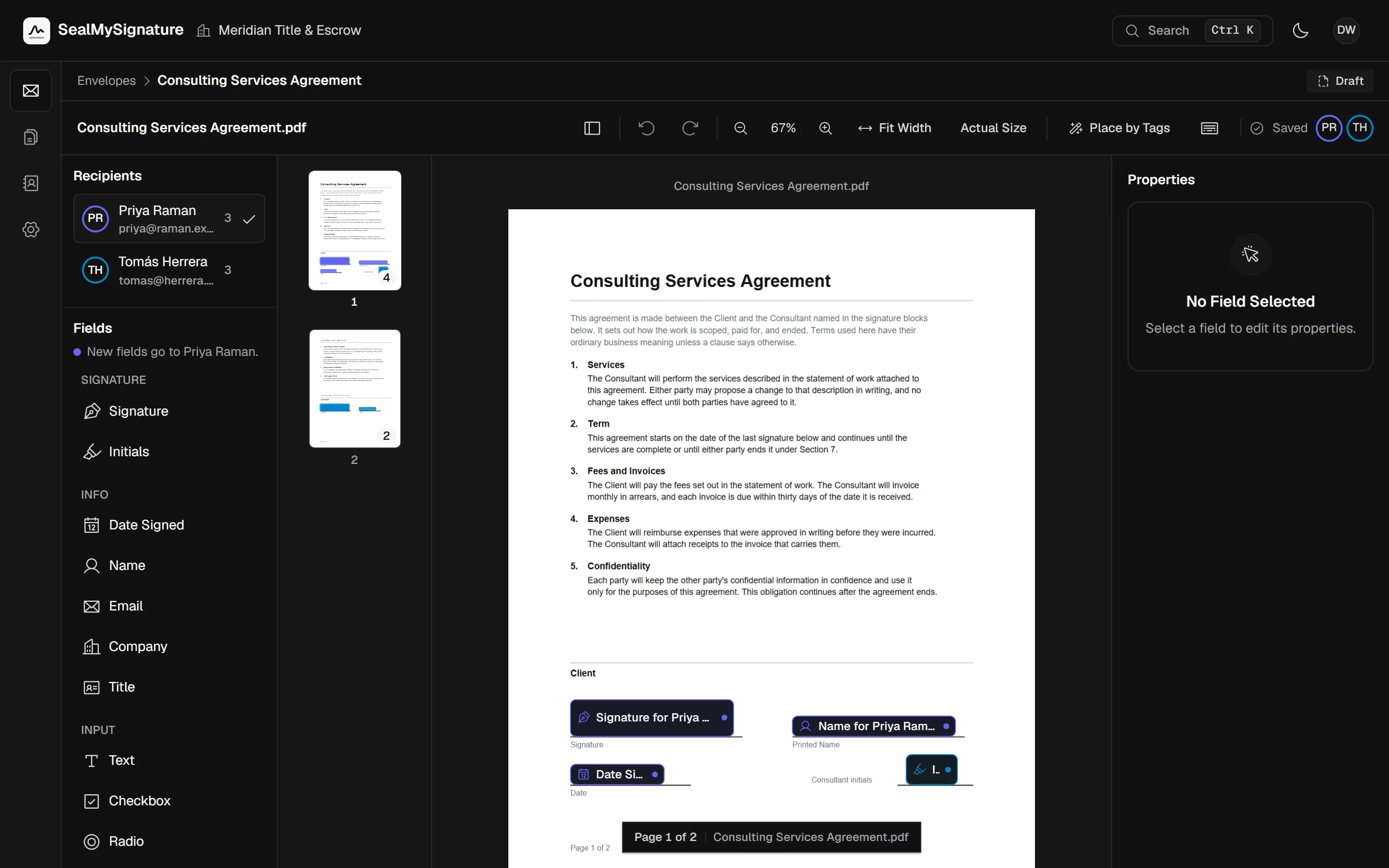Select the Date Signed field tool

169,525
